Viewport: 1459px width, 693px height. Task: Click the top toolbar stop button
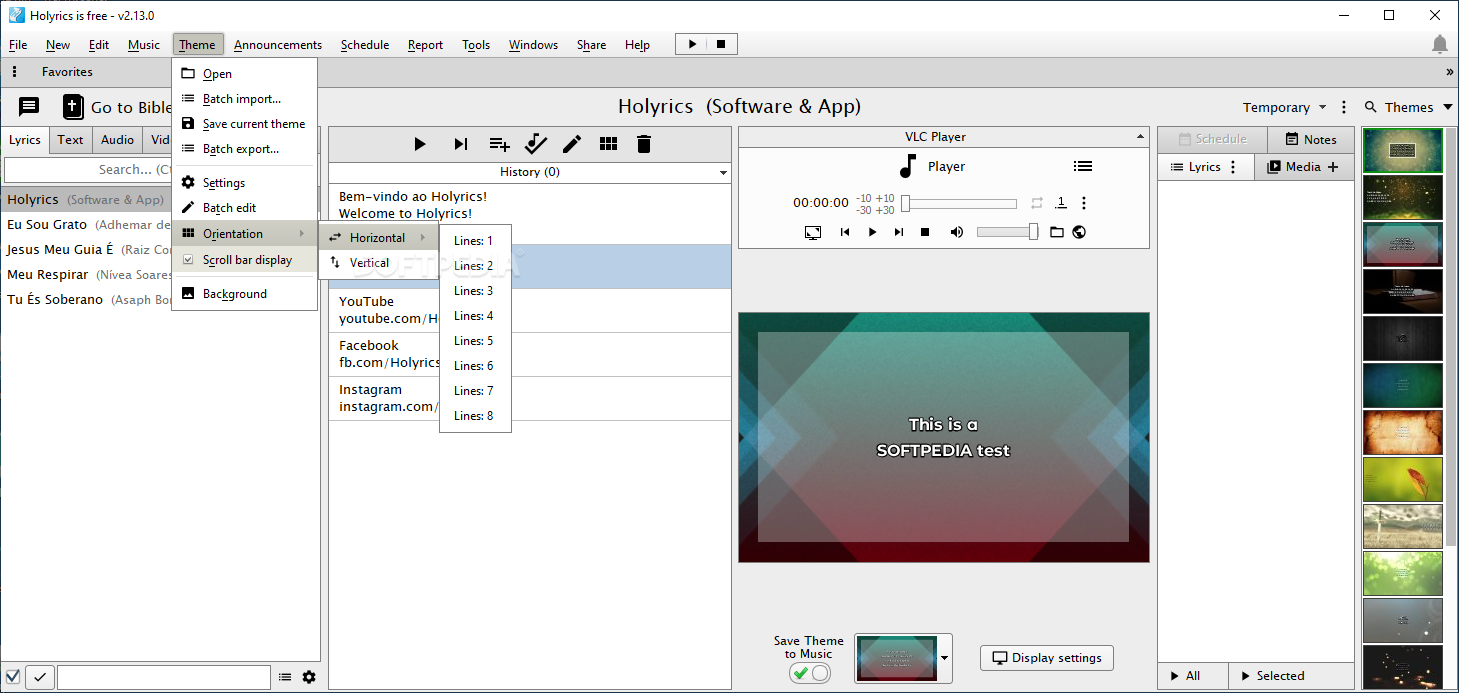tap(722, 44)
